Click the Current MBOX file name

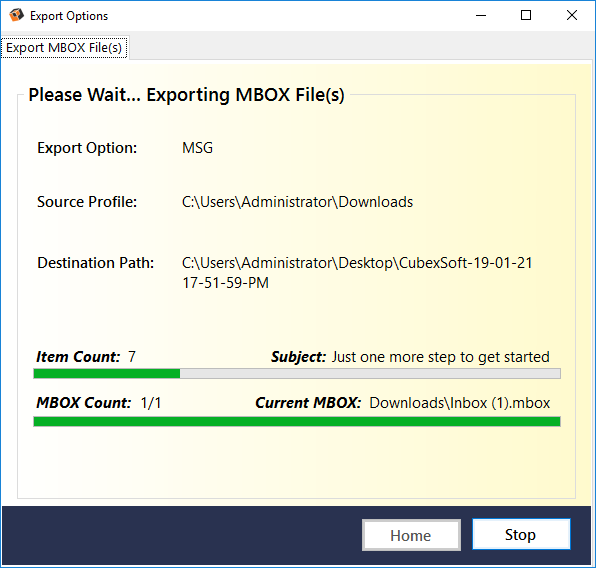point(460,403)
